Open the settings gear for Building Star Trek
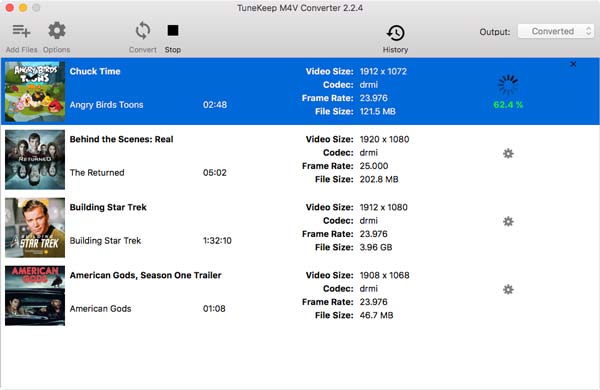Viewport: 600px width, 390px height. point(508,221)
